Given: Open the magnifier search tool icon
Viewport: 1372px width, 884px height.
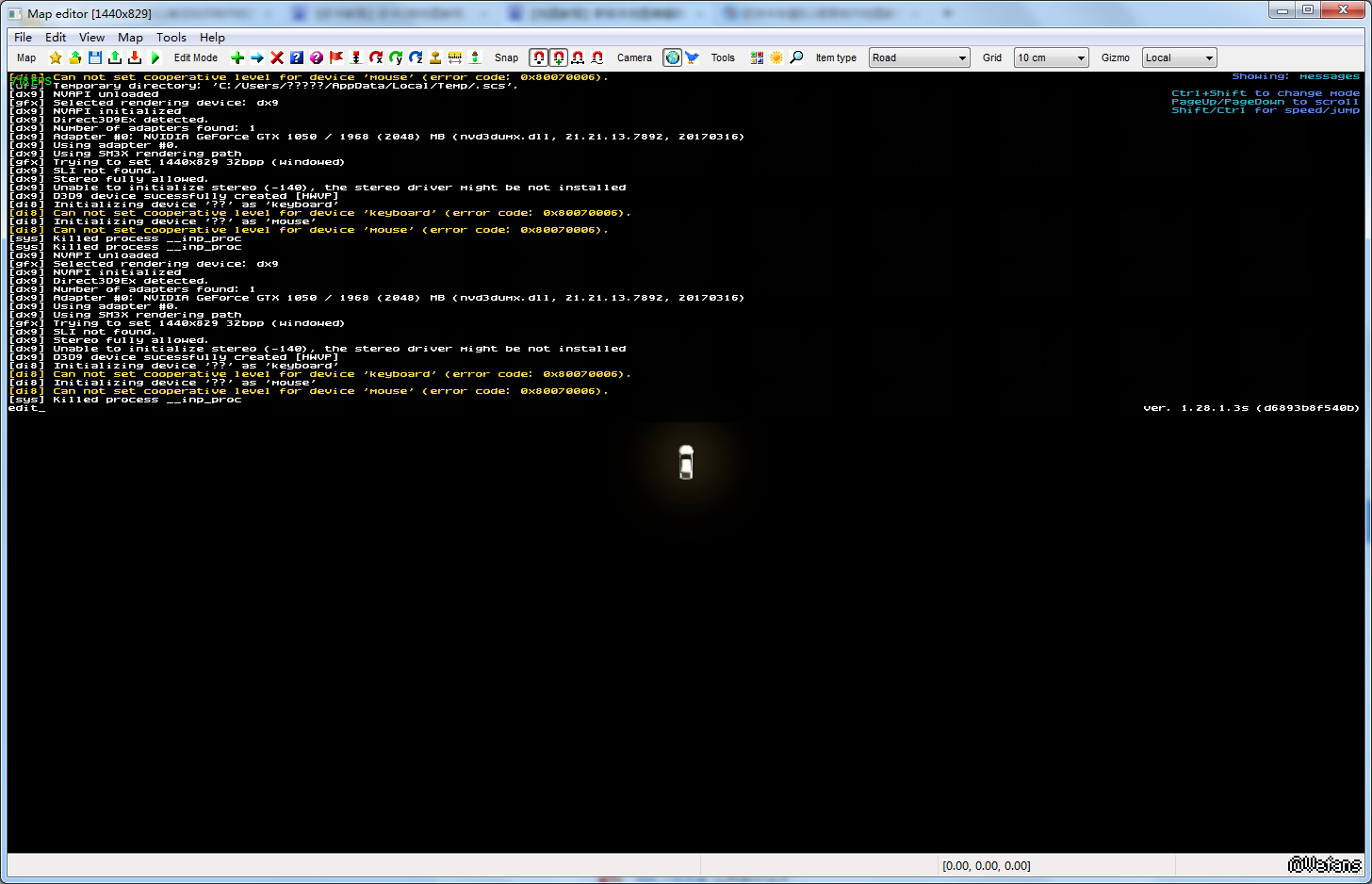Looking at the screenshot, I should 796,57.
